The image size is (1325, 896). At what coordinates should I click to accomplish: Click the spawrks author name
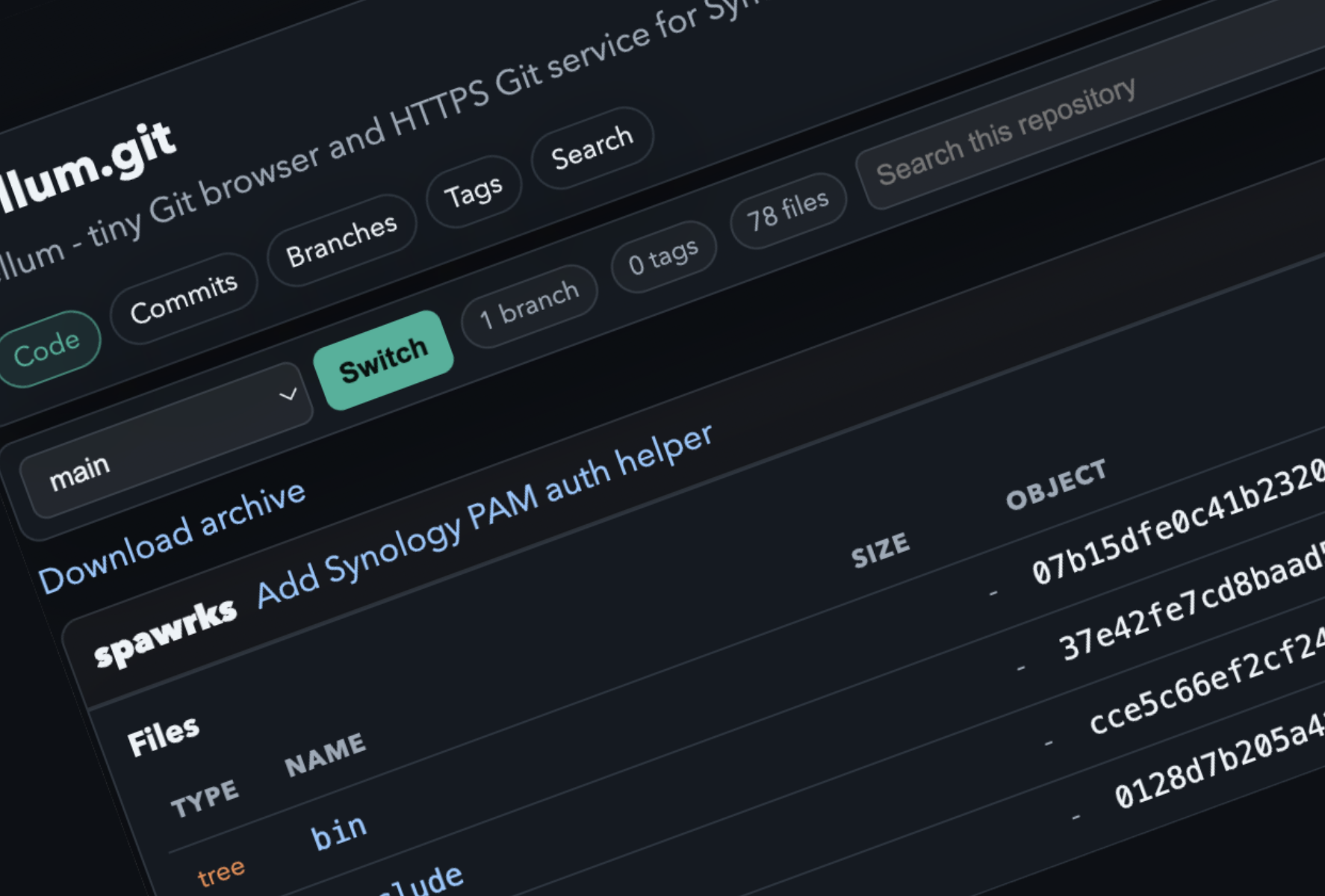165,634
